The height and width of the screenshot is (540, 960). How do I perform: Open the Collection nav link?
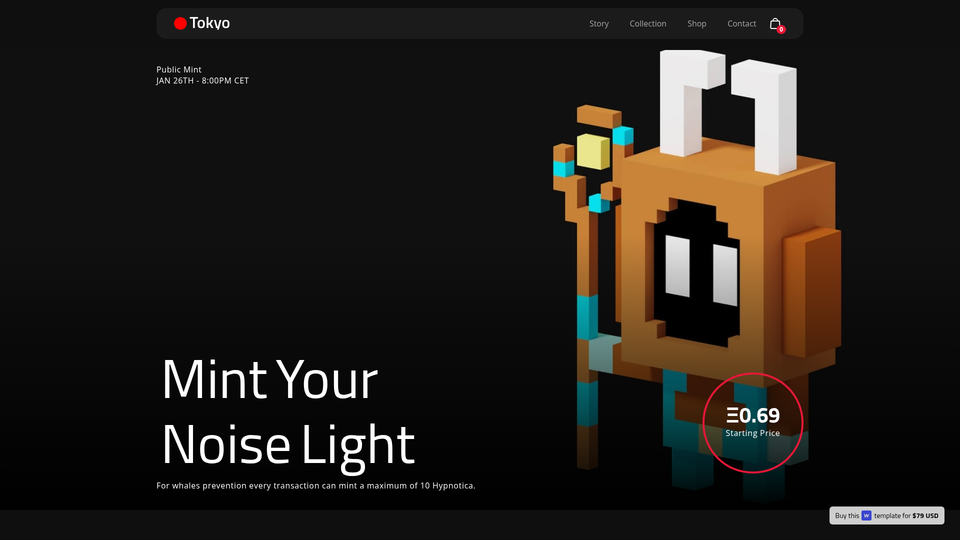pos(648,23)
